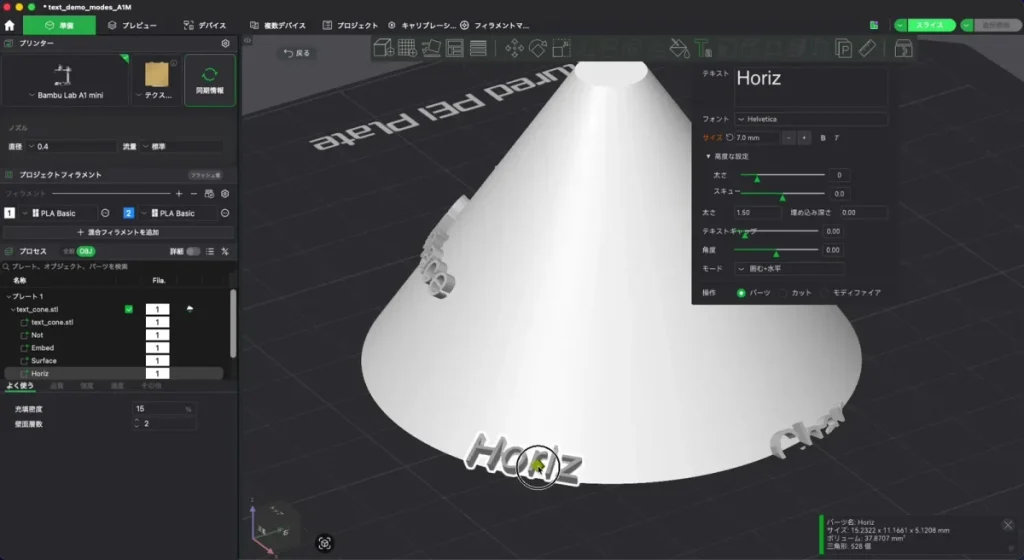This screenshot has height=560, width=1024.
Task: Select the カット operation radio button
Action: (784, 293)
